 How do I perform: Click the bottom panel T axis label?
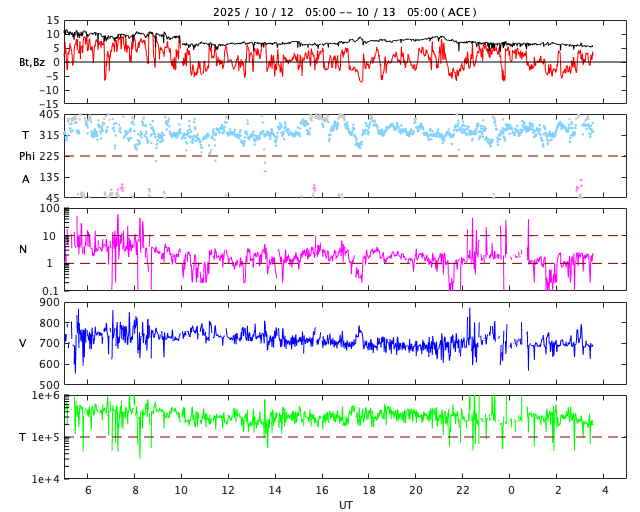click(23, 437)
